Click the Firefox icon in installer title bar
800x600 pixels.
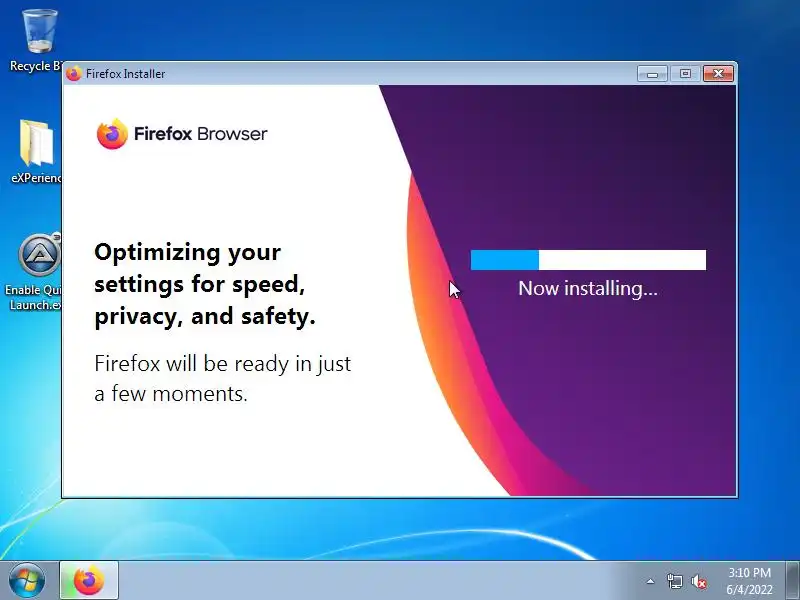click(74, 74)
